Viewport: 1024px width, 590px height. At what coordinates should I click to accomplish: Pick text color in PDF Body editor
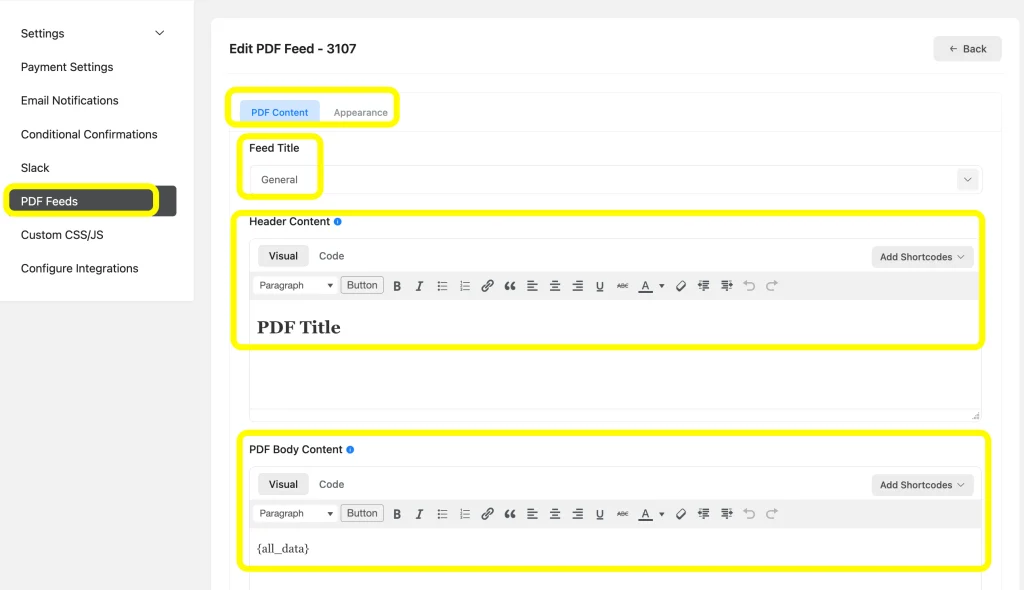[x=645, y=514]
